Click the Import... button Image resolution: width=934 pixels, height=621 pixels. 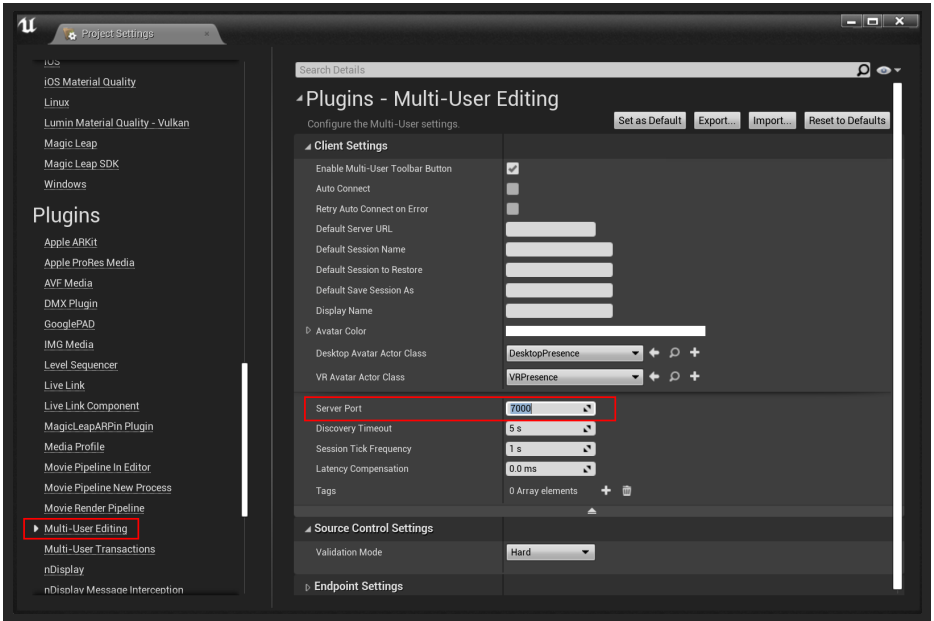click(x=772, y=120)
